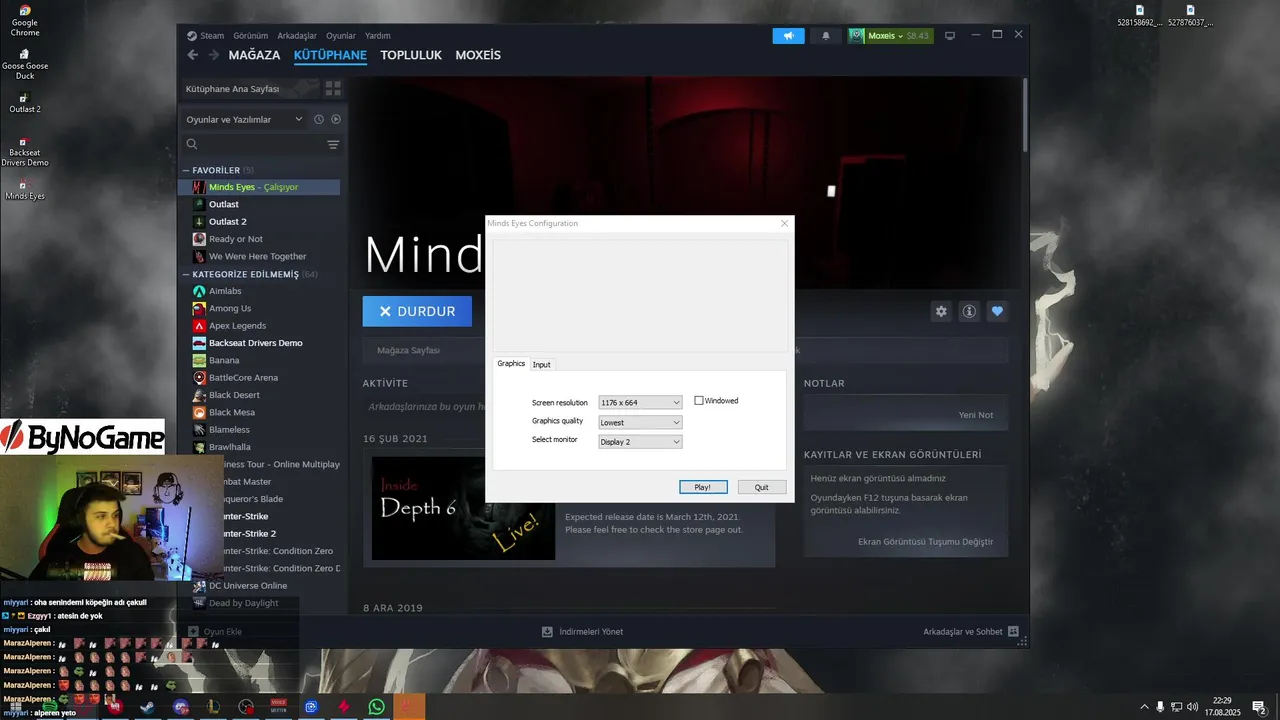Go to Kütüphane Ana Sayfası
The image size is (1280, 720).
coord(248,89)
